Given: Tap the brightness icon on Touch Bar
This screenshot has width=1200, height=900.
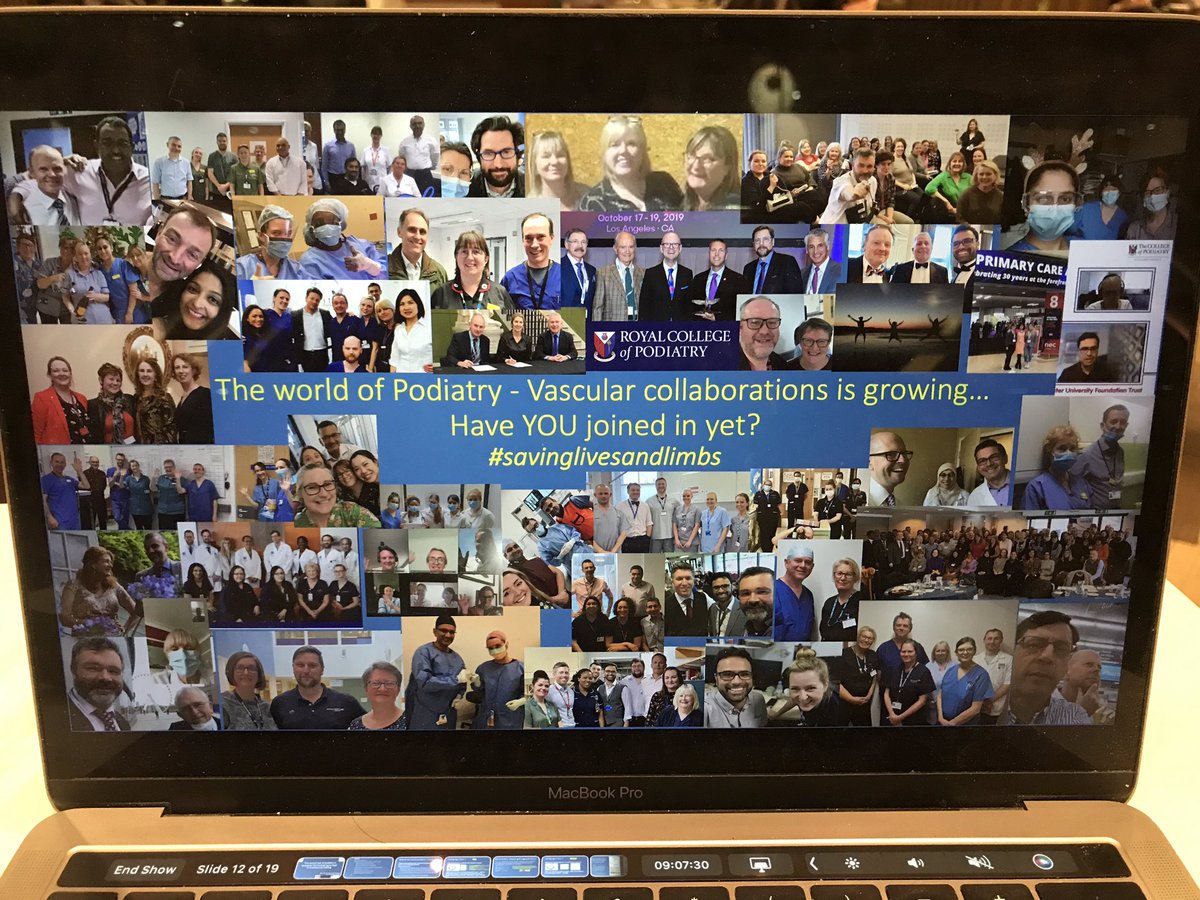Looking at the screenshot, I should tap(852, 862).
